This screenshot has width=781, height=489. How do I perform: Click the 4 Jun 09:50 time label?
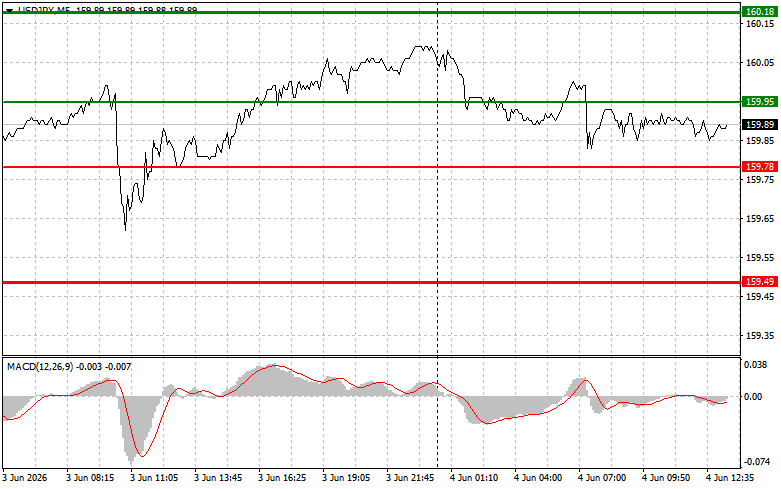[665, 478]
